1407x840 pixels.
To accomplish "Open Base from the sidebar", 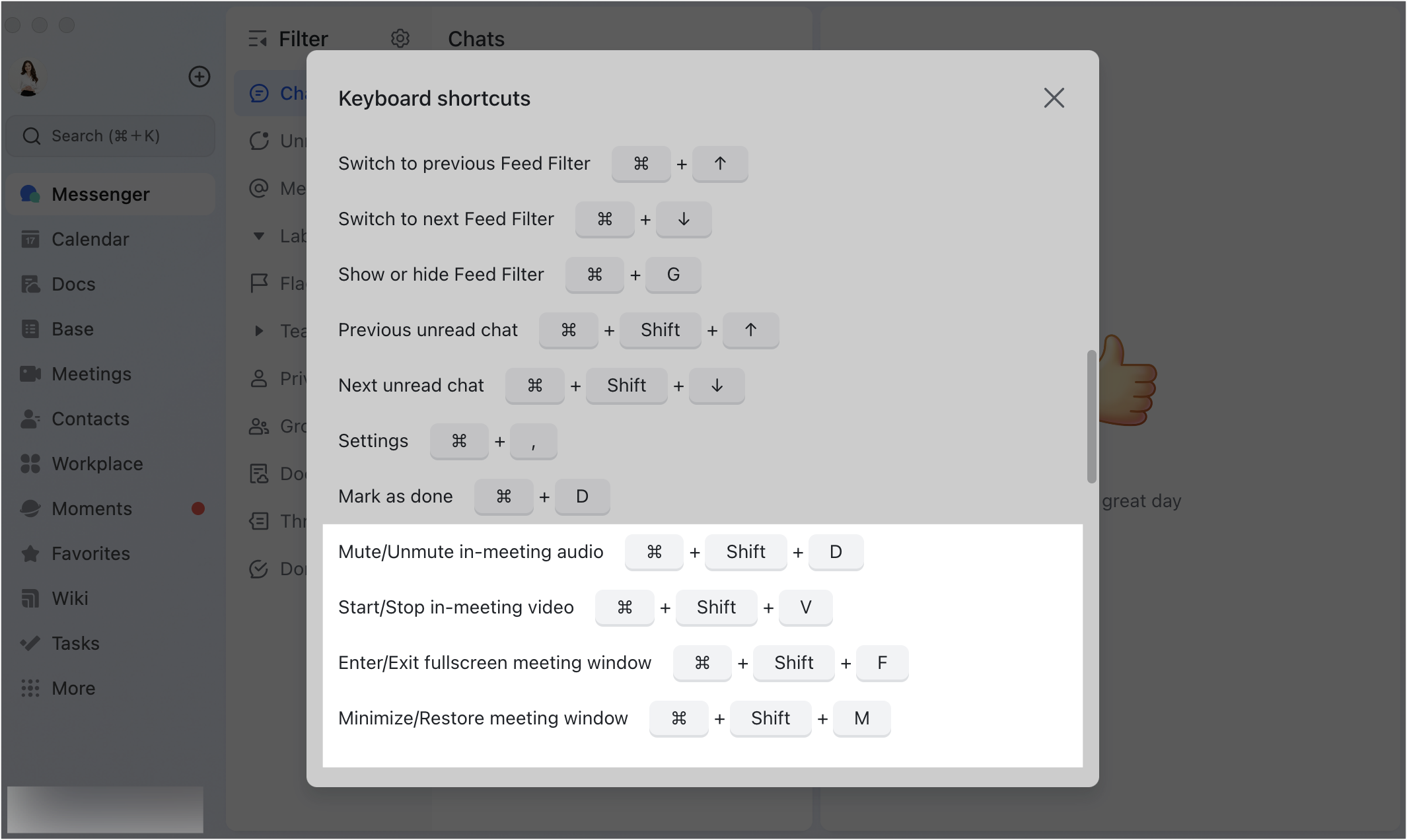I will pyautogui.click(x=72, y=329).
